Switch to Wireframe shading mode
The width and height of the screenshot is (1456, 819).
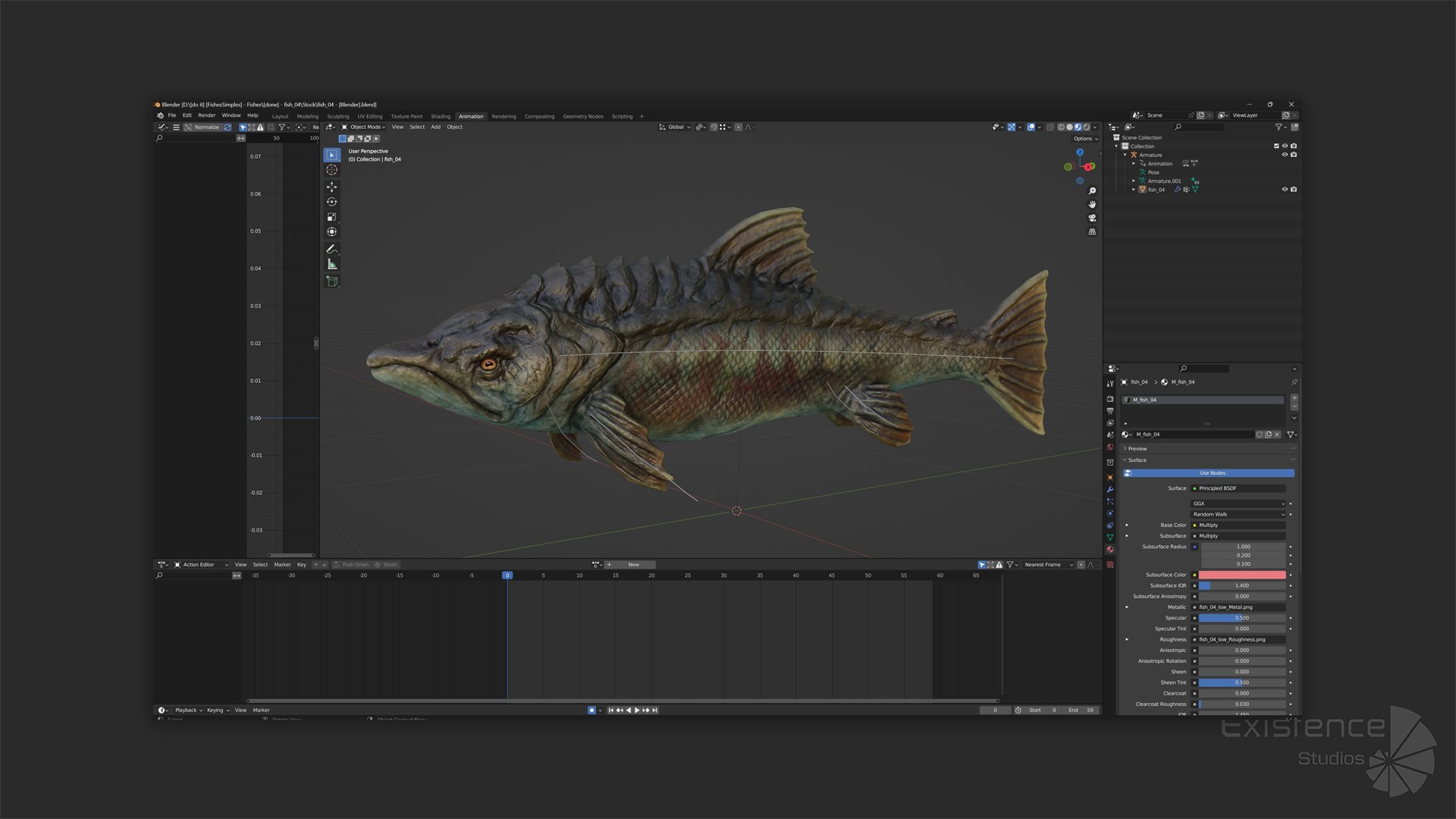pyautogui.click(x=1061, y=127)
